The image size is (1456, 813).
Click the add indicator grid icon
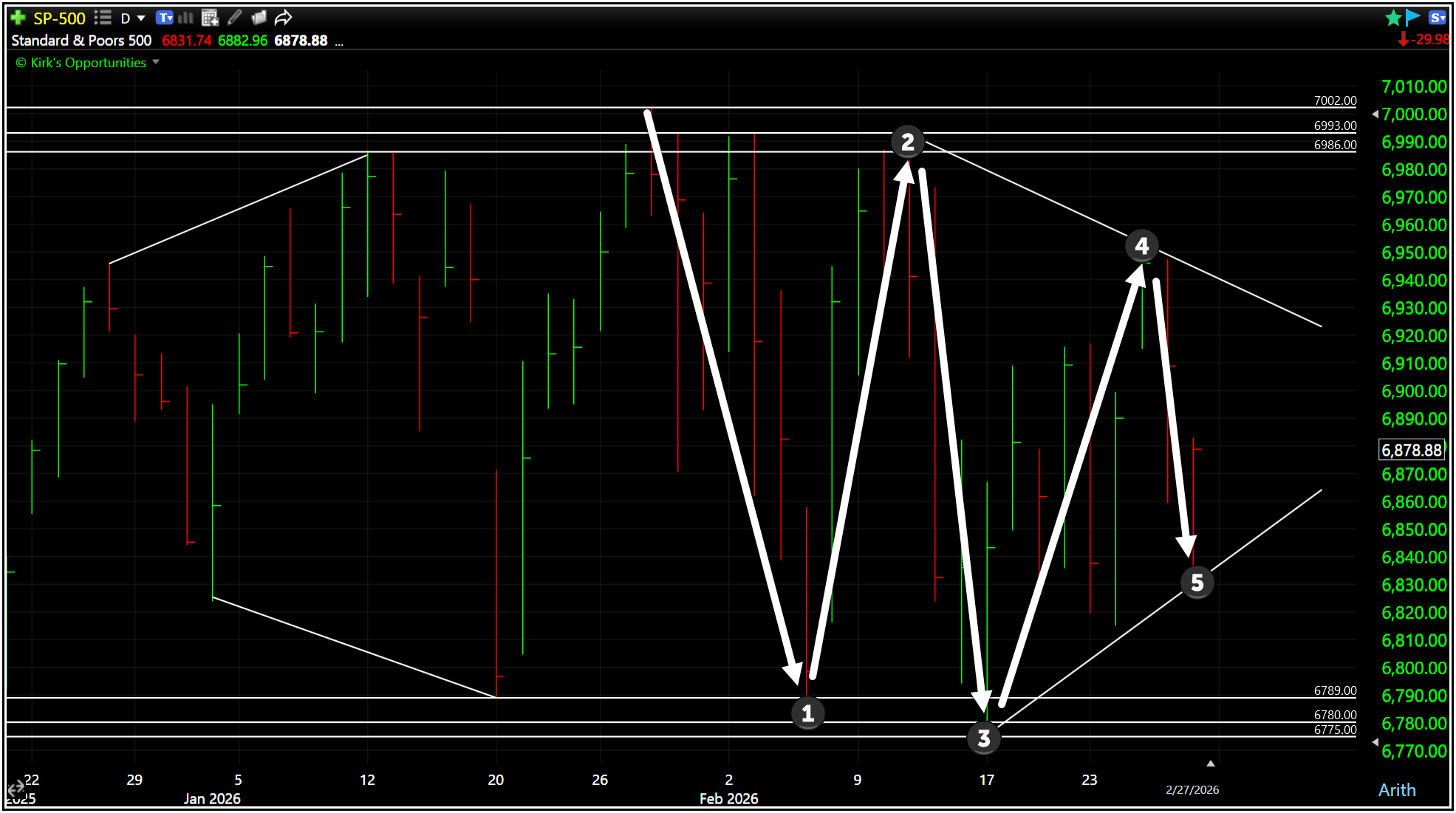pos(210,18)
